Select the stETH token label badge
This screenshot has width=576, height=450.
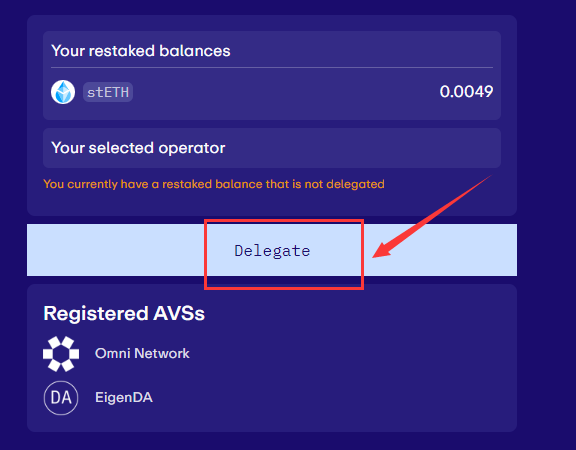pos(108,92)
